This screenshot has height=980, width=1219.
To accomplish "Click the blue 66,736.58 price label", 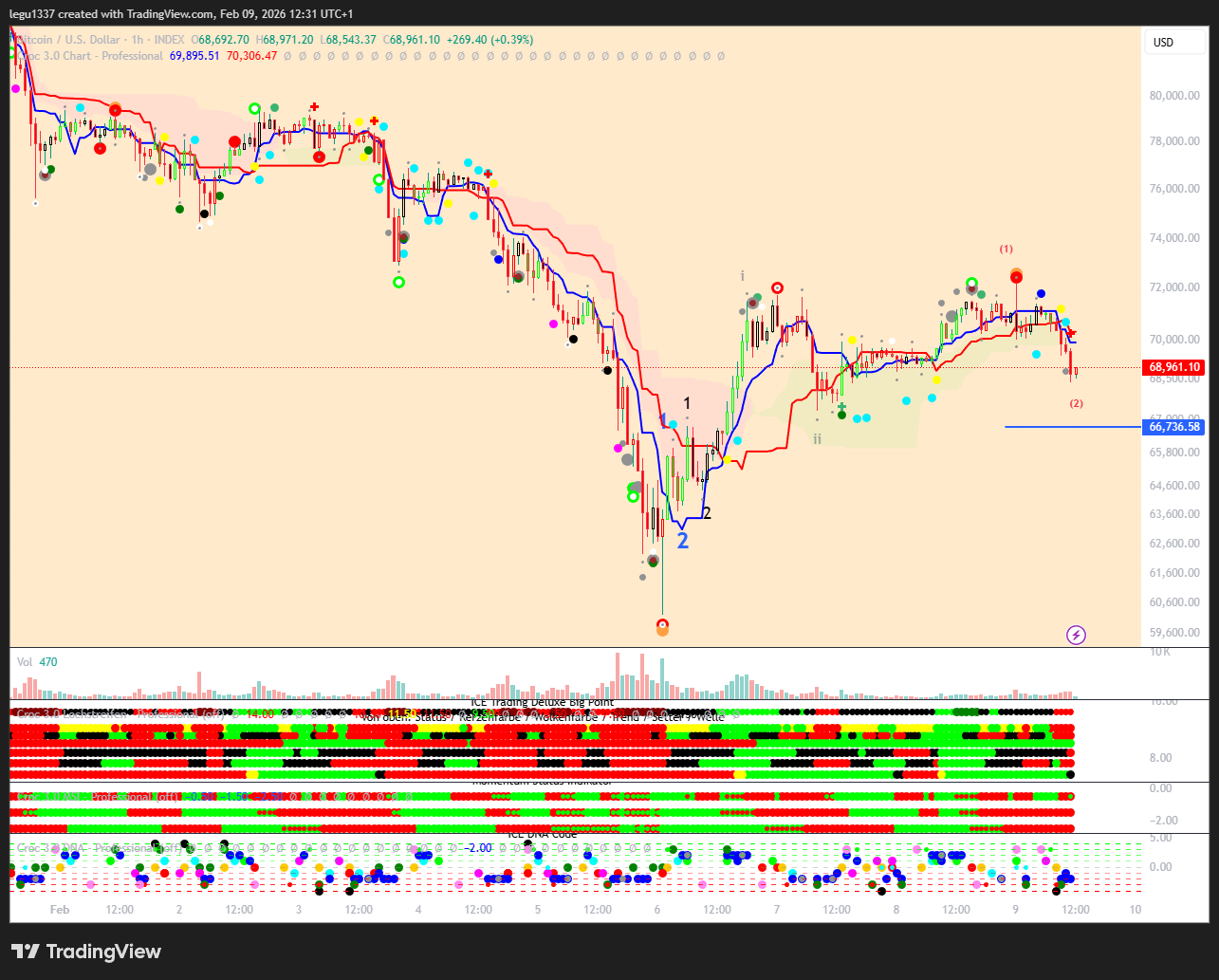I will 1174,428.
